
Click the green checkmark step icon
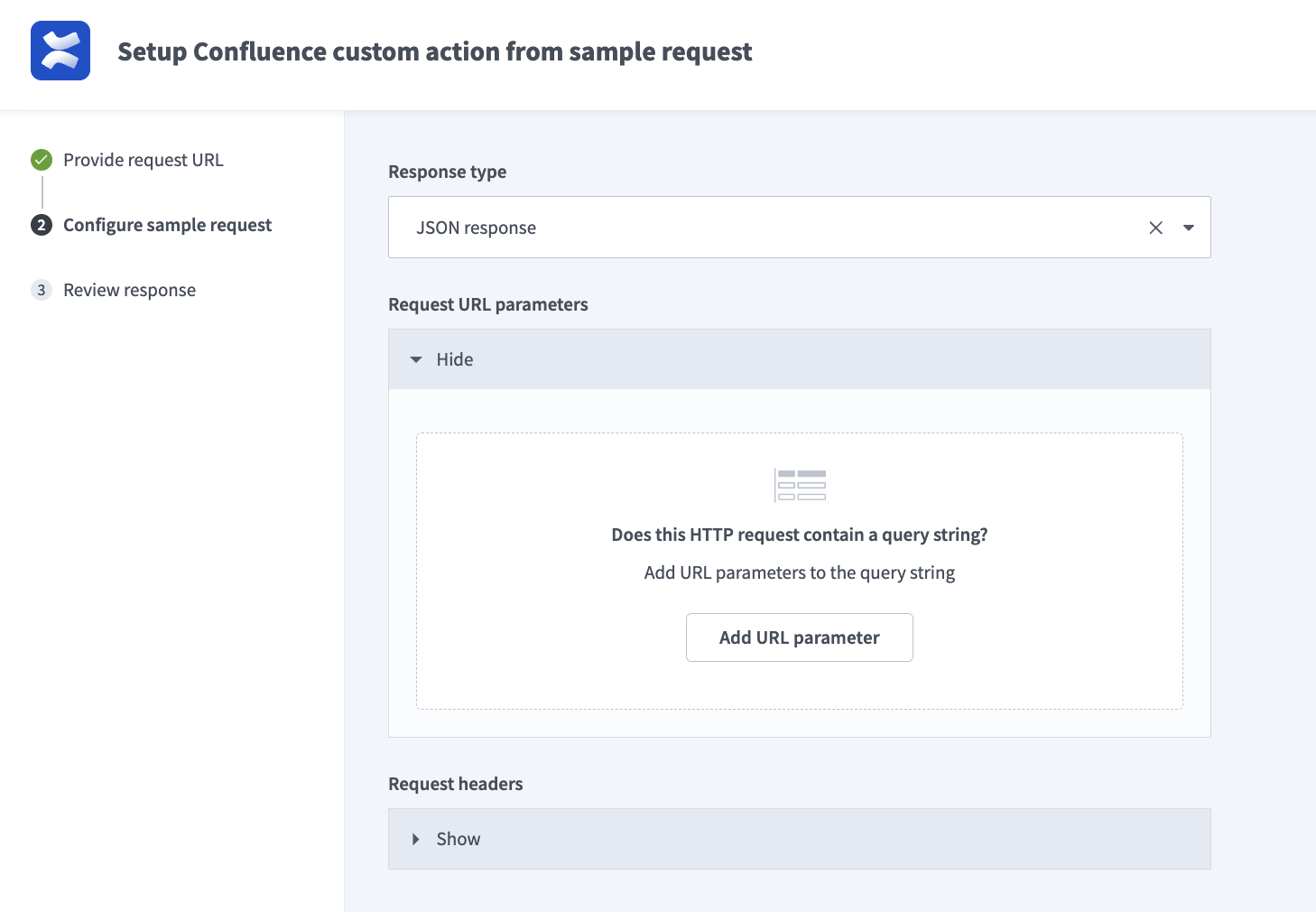(x=42, y=160)
